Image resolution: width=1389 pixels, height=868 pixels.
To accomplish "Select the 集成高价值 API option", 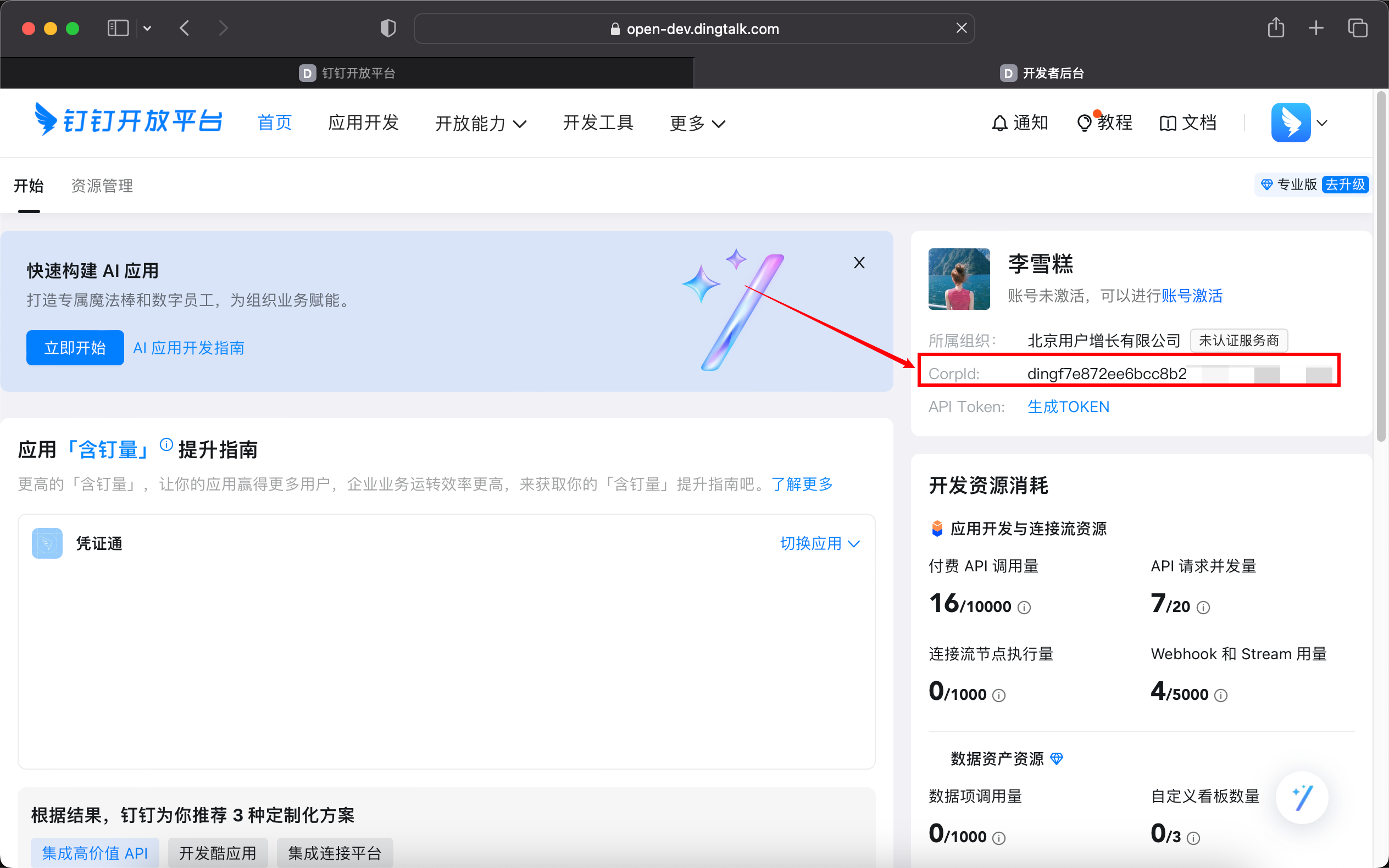I will point(95,853).
